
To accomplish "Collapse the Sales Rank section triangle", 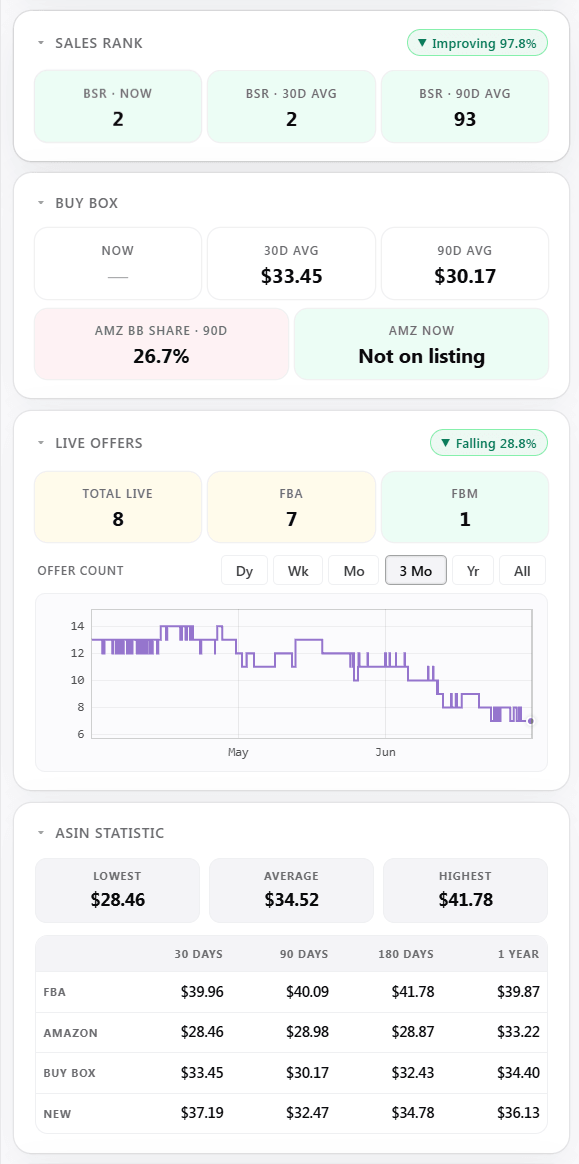I will pos(41,44).
